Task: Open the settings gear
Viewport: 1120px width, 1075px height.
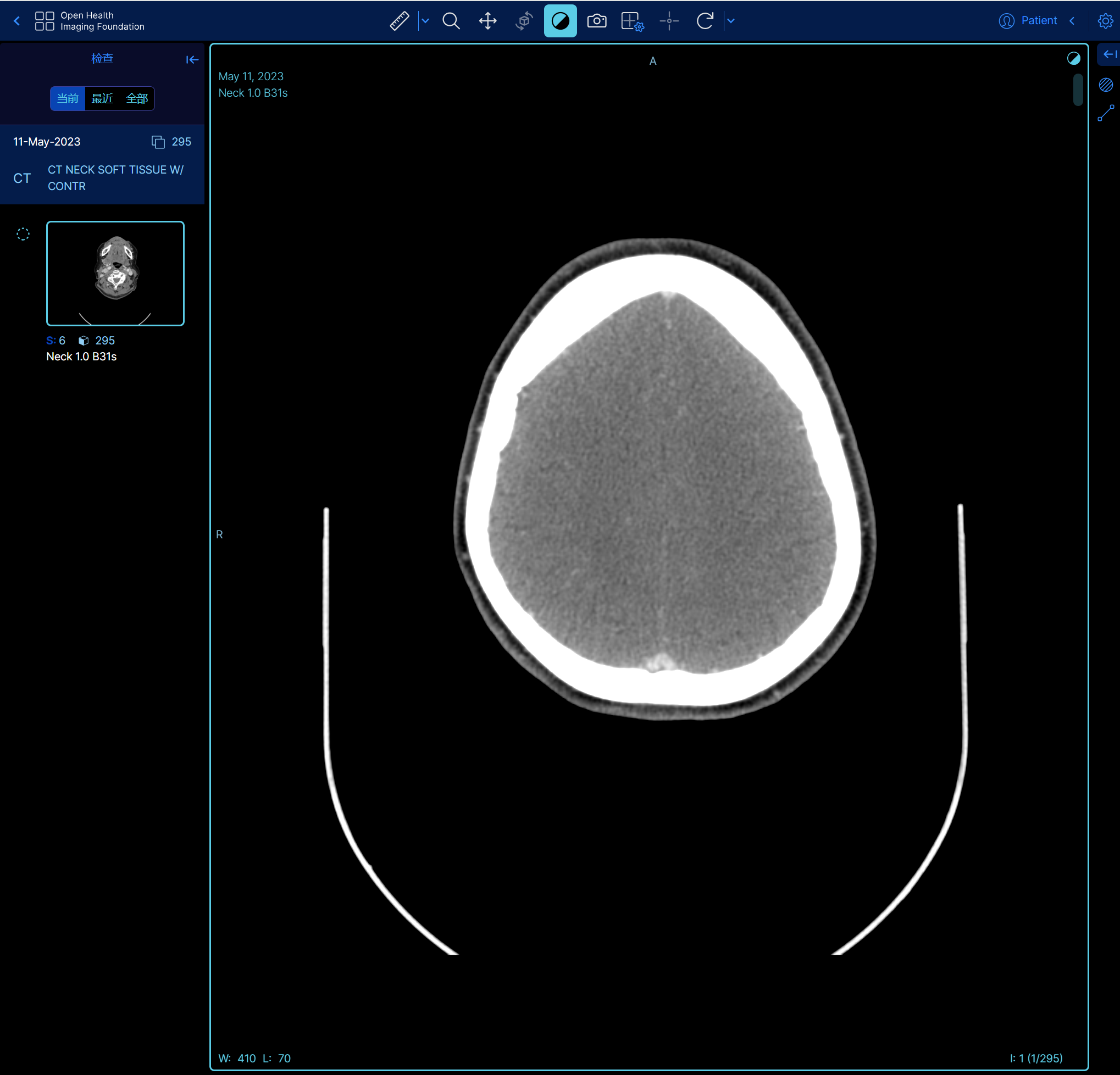Action: point(1105,21)
